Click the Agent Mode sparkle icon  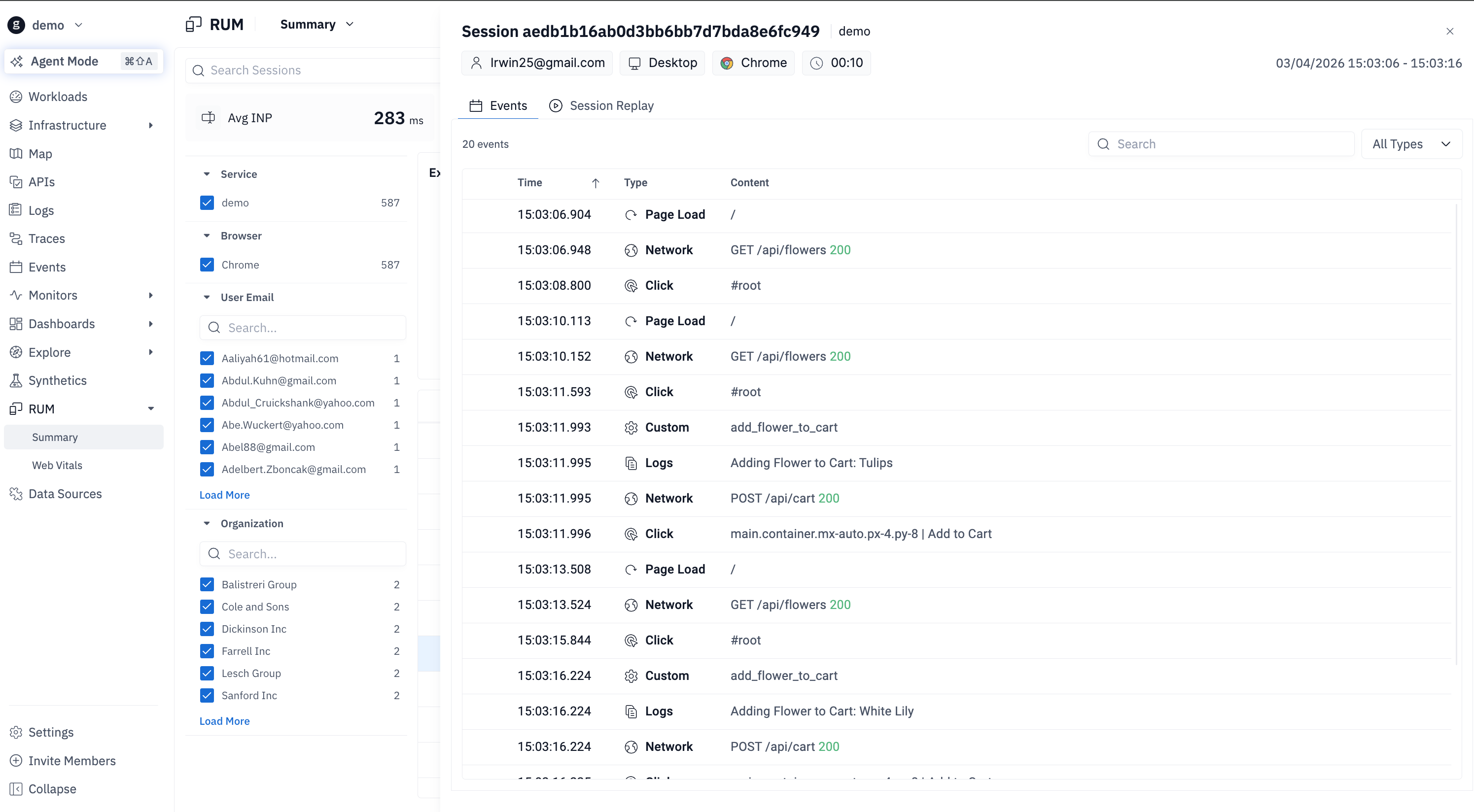tap(17, 61)
